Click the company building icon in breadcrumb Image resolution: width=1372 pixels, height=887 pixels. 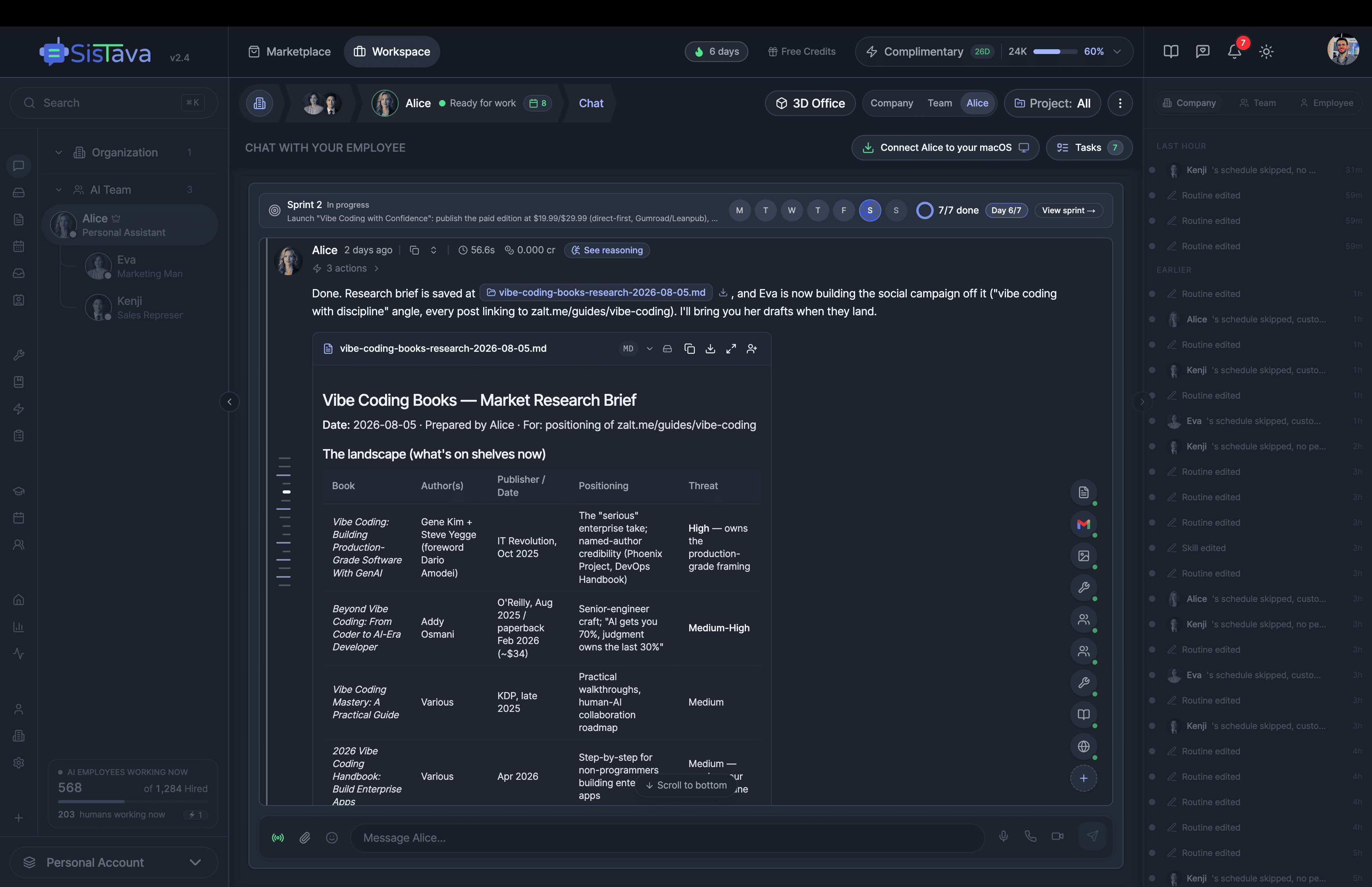coord(260,103)
